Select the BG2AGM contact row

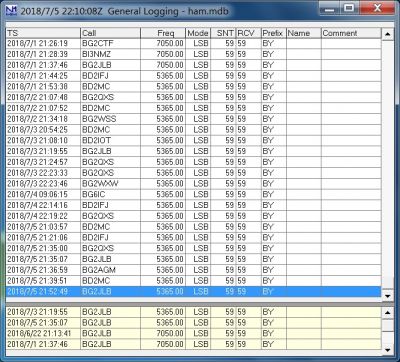(193, 270)
